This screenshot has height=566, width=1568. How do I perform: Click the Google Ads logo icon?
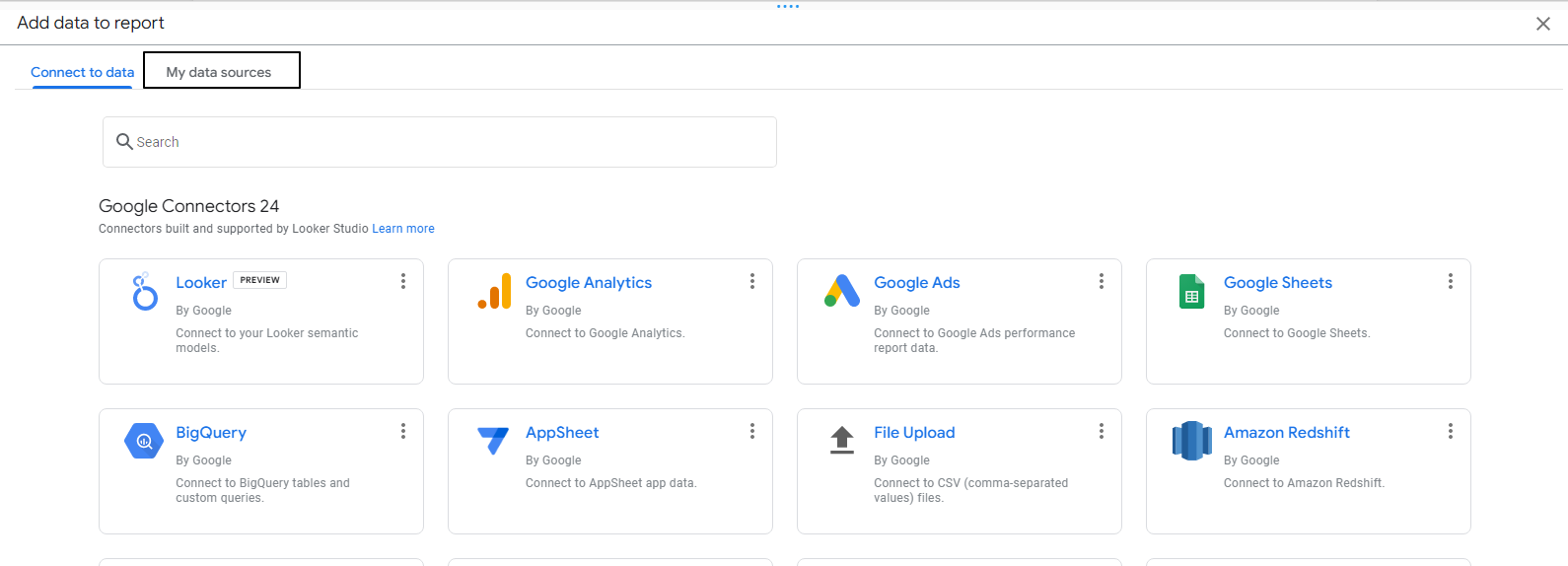pos(842,291)
